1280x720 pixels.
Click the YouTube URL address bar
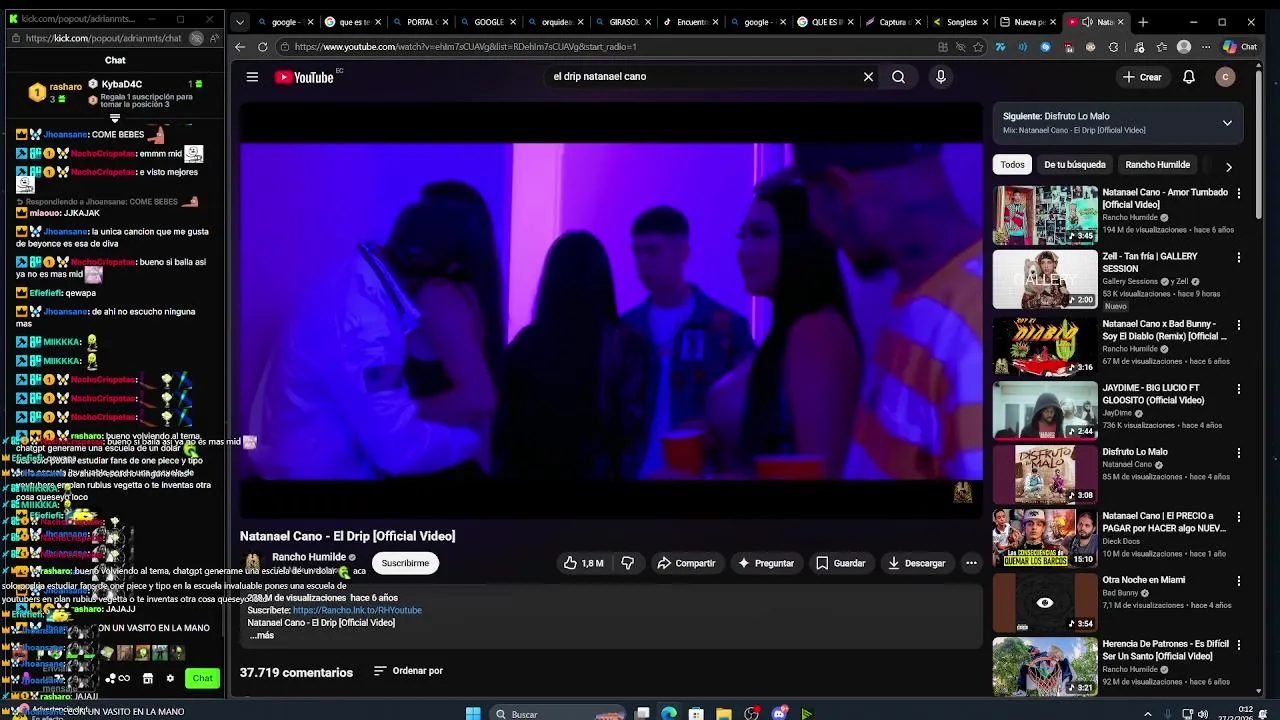pos(600,47)
